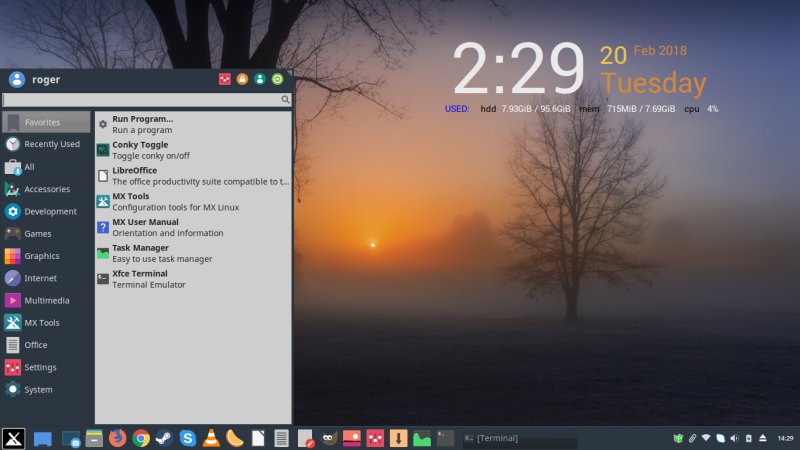Launch the terminal launcher icon in taskbar
Image resolution: width=800 pixels, height=450 pixels.
445,438
